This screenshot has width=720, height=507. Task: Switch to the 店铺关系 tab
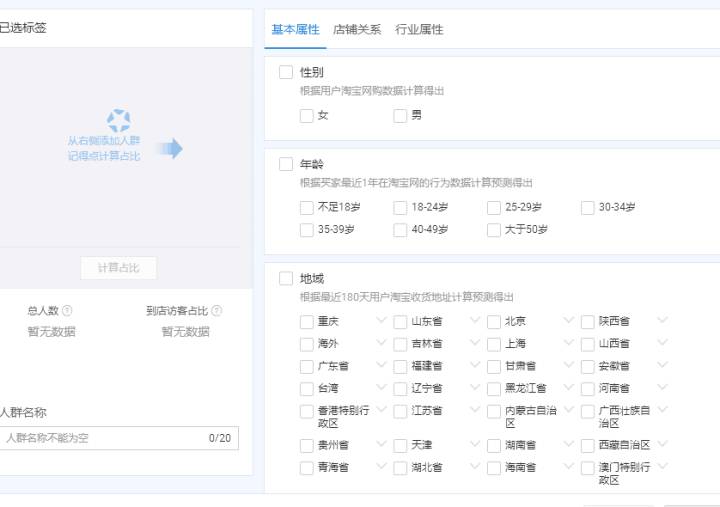(357, 29)
